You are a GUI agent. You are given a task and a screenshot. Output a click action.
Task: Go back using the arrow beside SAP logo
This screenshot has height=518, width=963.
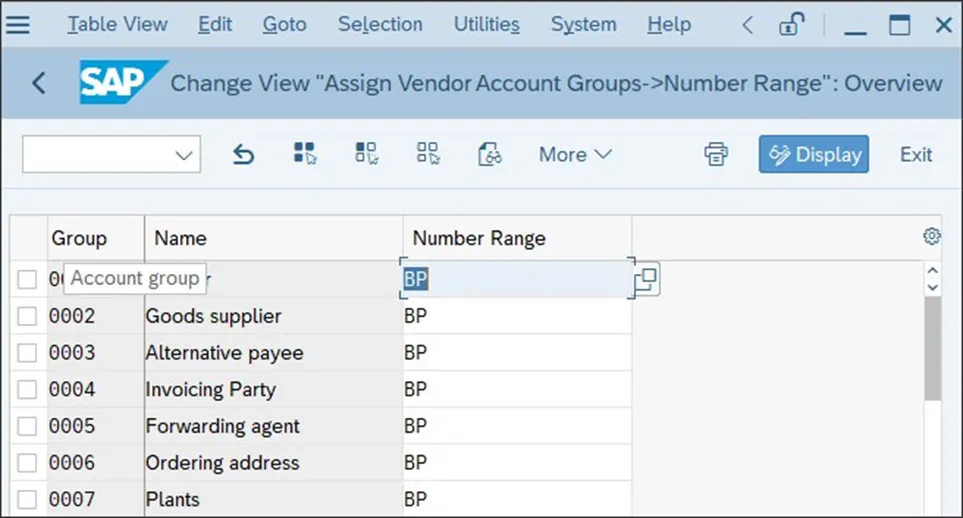point(39,83)
